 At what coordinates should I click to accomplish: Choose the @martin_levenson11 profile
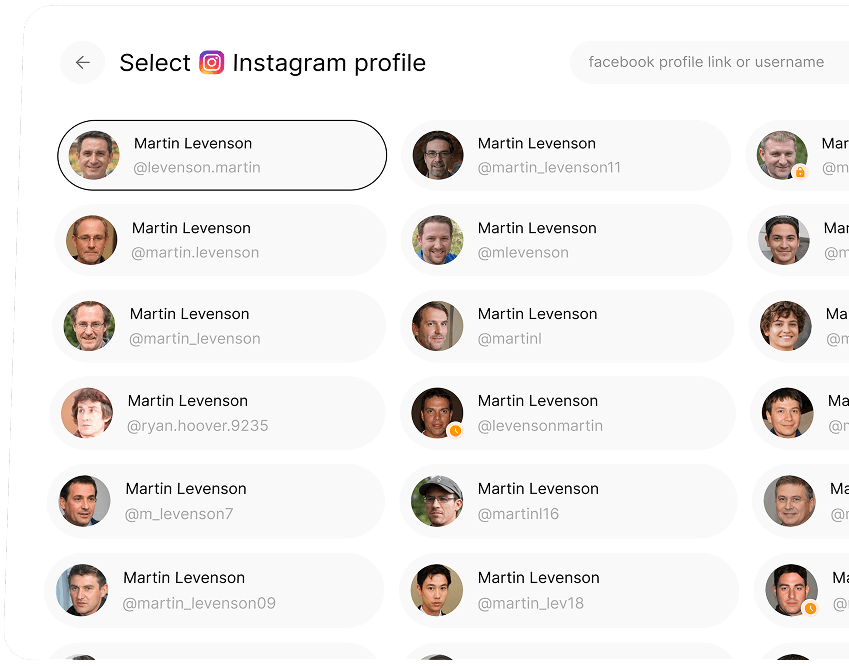[x=568, y=155]
